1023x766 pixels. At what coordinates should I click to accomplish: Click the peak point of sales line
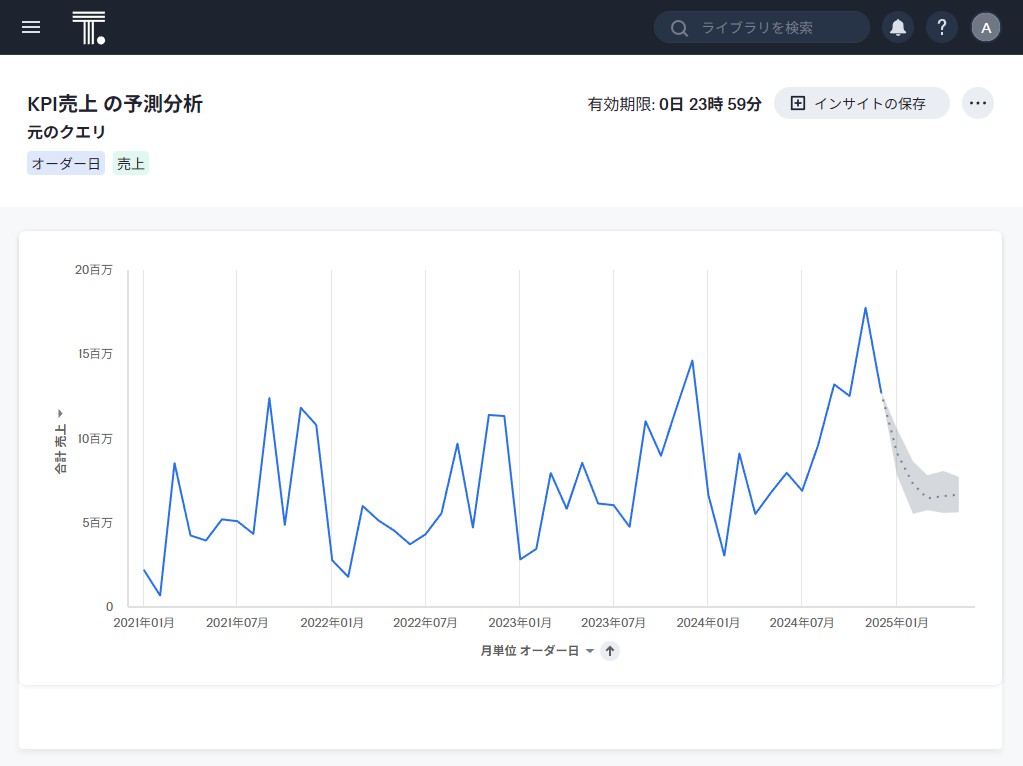(x=865, y=308)
